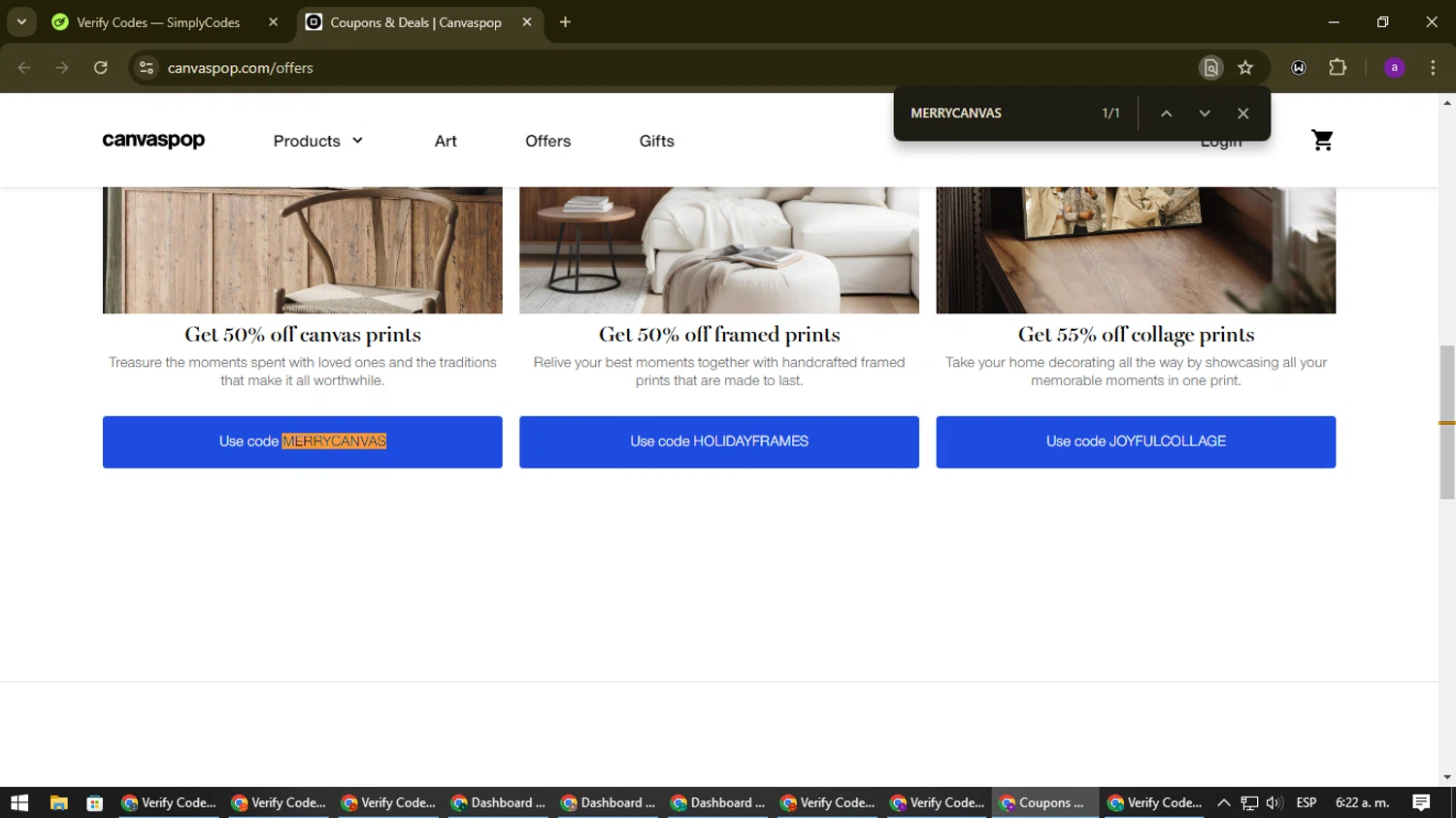Click Use code MERRYCANVAS button
The width and height of the screenshot is (1456, 818).
303,442
